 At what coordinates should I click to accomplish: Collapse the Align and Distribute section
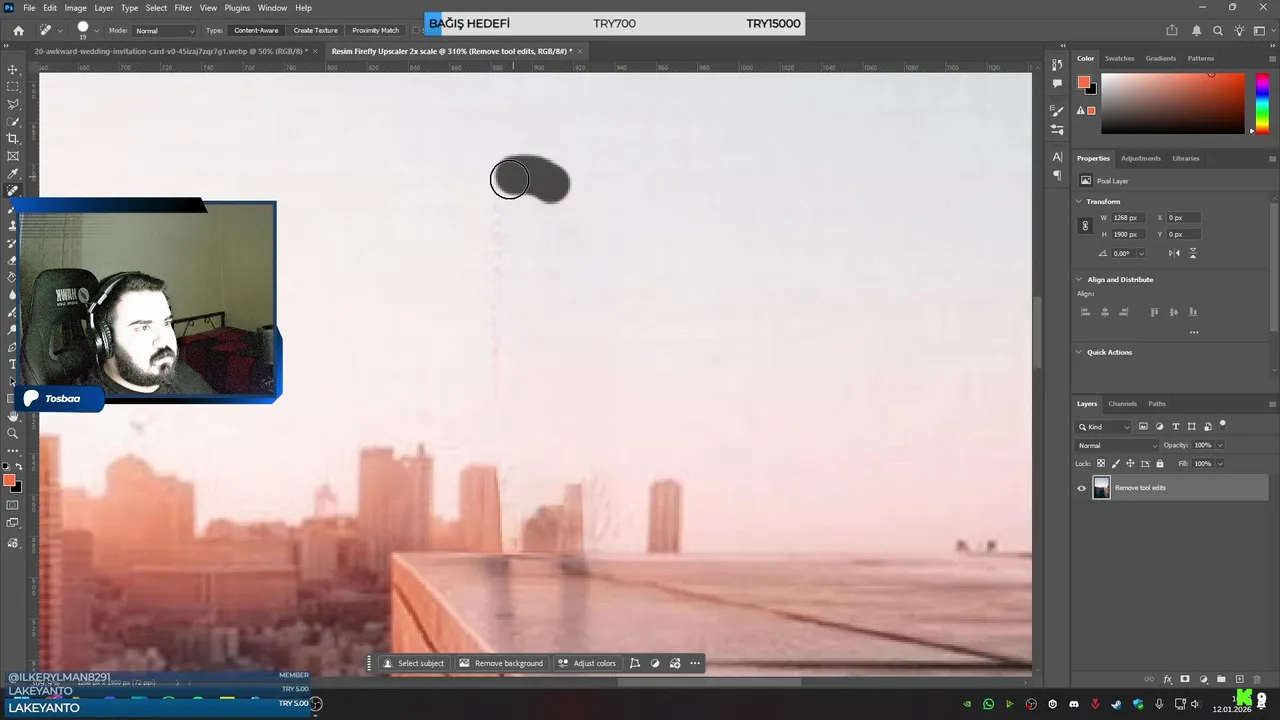point(1079,279)
